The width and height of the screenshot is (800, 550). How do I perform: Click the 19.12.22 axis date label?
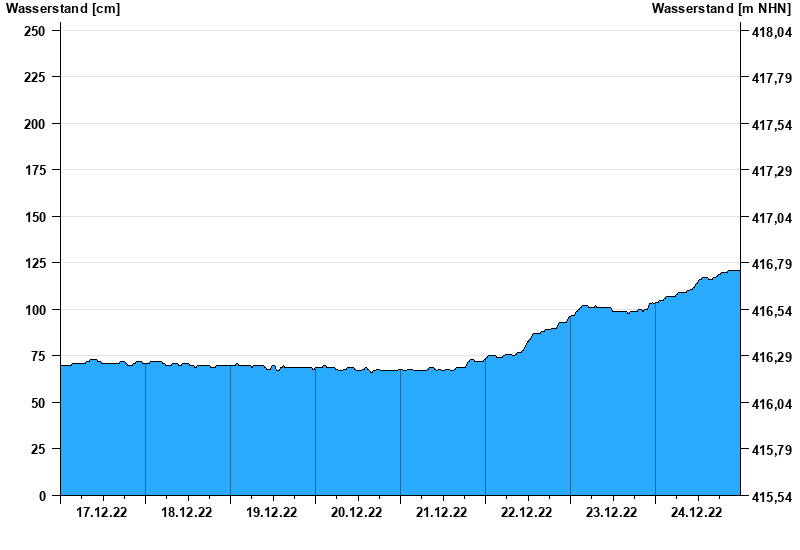tap(272, 513)
